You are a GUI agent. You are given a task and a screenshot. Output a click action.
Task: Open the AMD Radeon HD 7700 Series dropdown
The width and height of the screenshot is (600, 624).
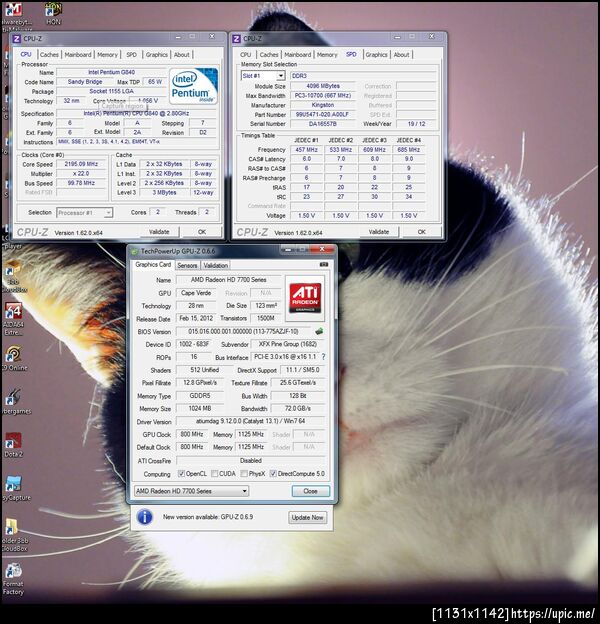(191, 491)
